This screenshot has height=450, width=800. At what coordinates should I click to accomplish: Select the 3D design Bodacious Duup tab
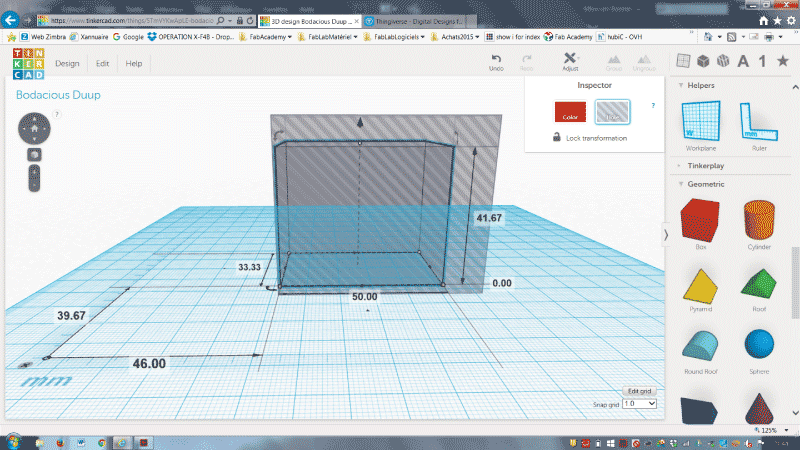(x=309, y=21)
